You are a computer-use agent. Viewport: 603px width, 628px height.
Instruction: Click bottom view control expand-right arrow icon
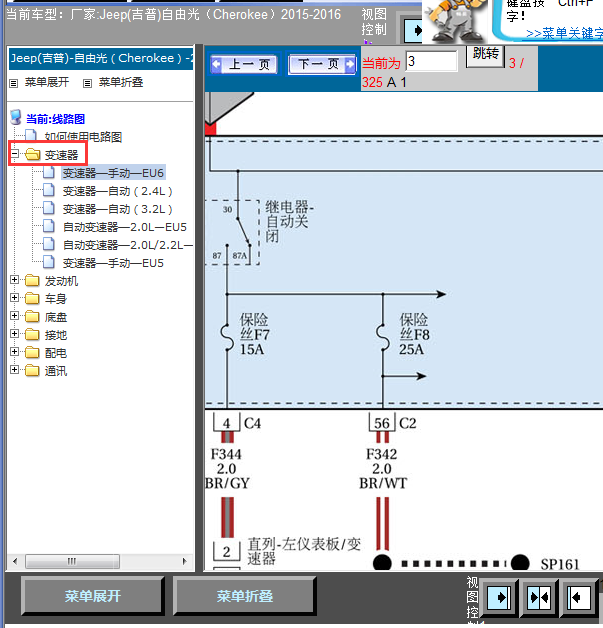coord(498,598)
